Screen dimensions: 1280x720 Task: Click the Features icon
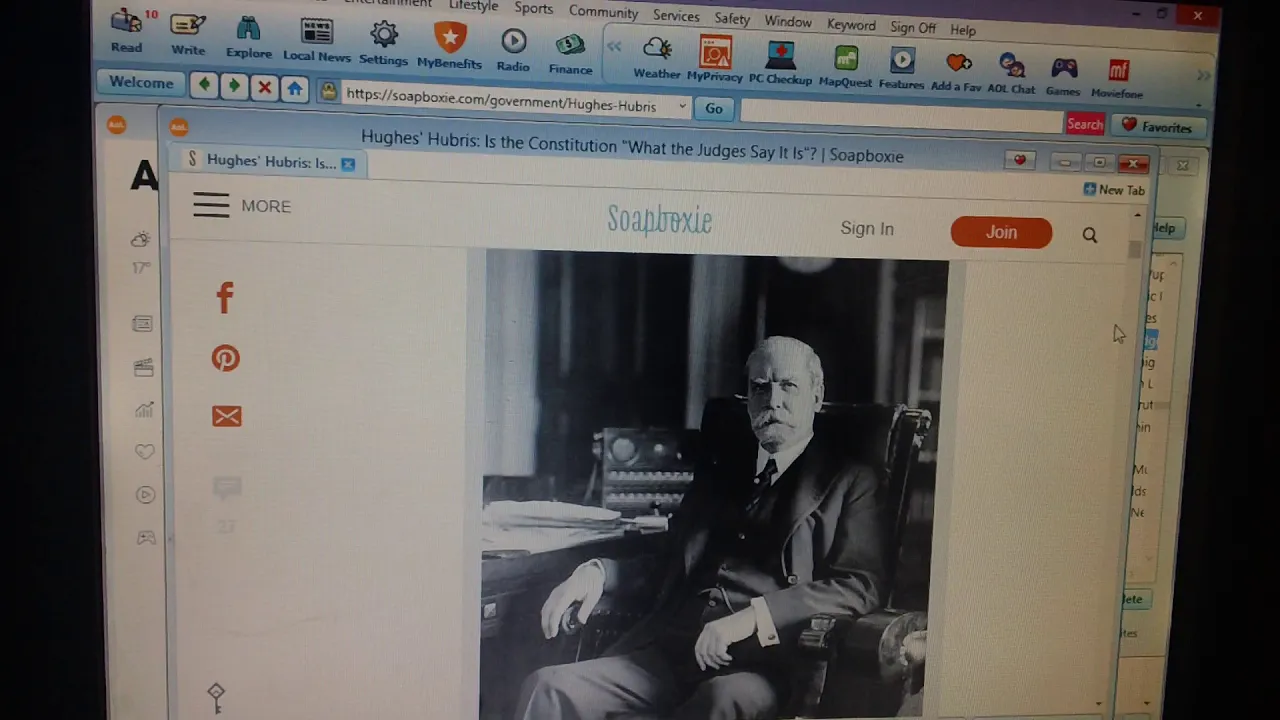click(x=902, y=67)
